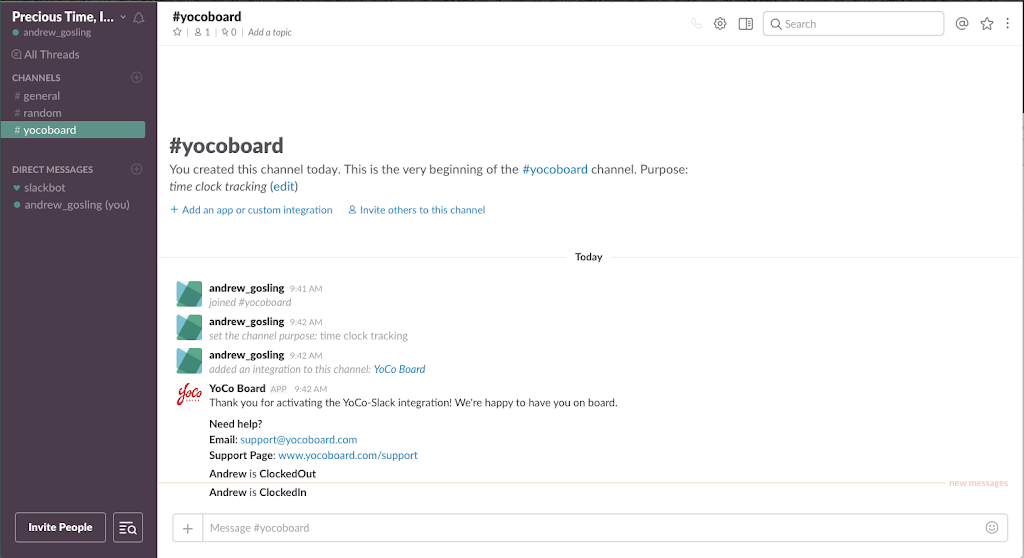Open the YoCo Board integration link

coord(399,369)
